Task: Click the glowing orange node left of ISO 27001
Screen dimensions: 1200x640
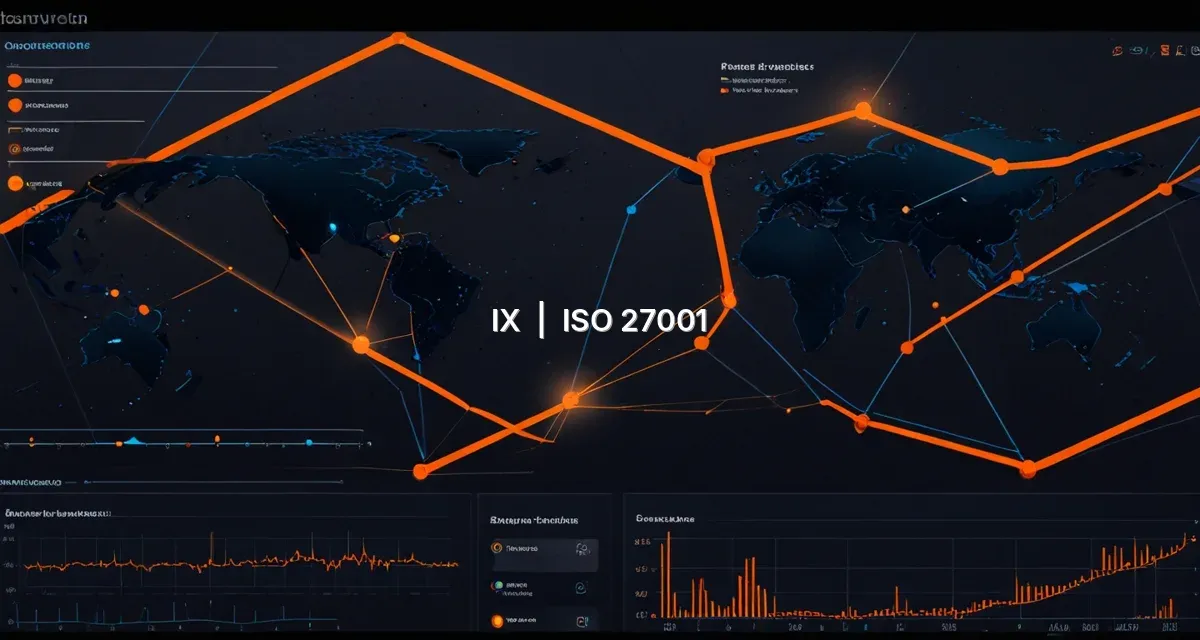Action: coord(361,344)
